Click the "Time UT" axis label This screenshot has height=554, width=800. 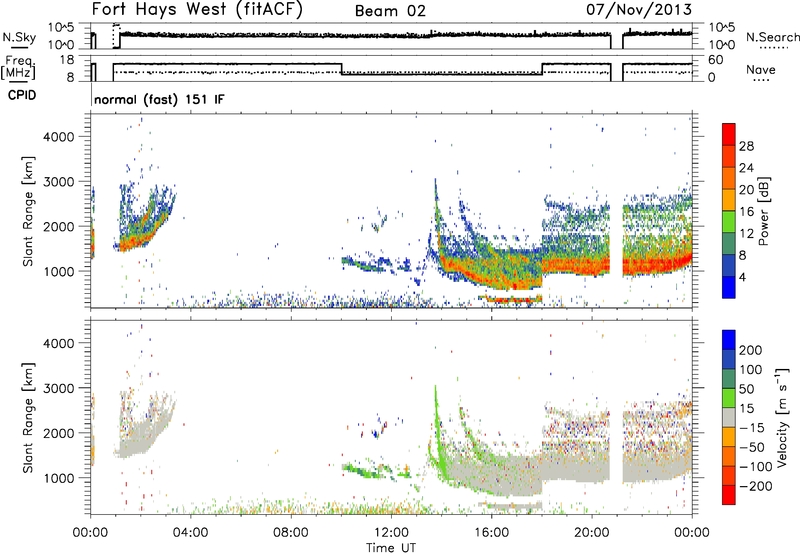click(391, 547)
